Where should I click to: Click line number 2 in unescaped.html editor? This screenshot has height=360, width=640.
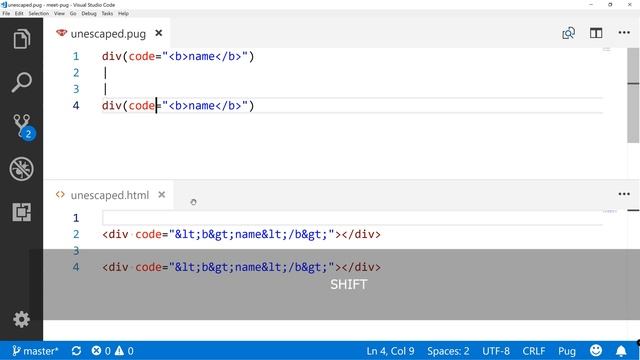point(76,234)
